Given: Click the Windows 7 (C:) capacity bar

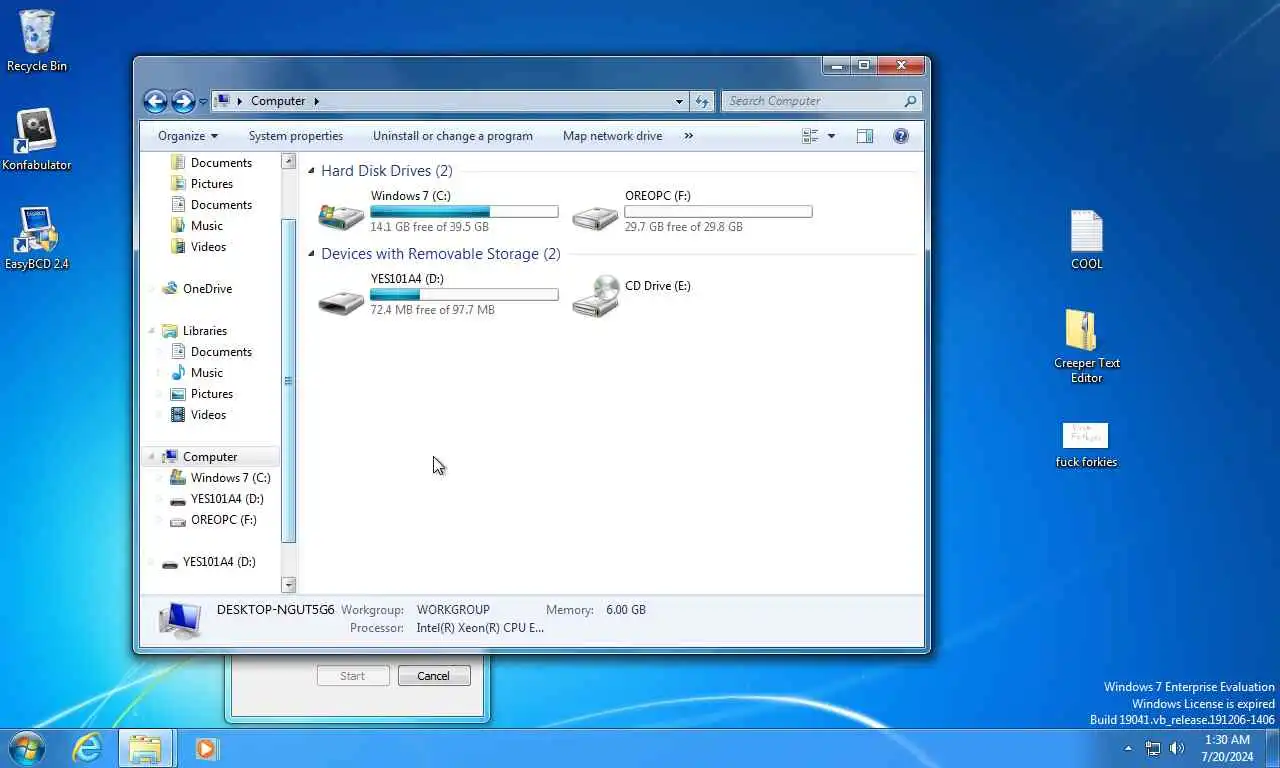Looking at the screenshot, I should [464, 212].
